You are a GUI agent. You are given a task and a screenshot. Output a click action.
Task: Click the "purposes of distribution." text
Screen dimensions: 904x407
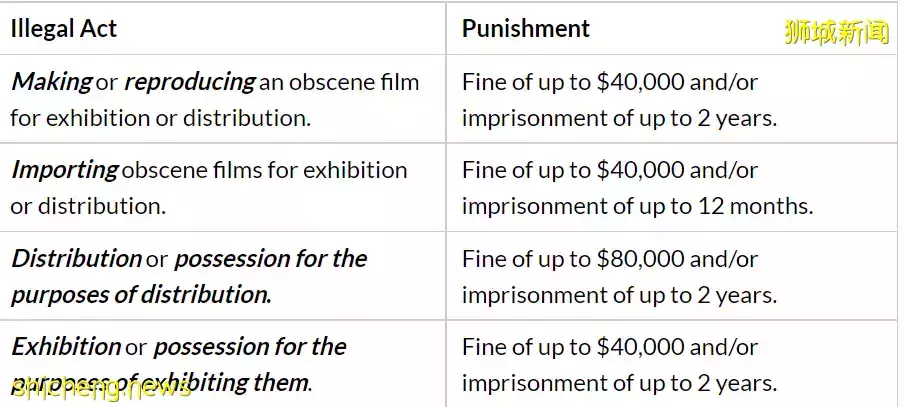click(x=141, y=295)
